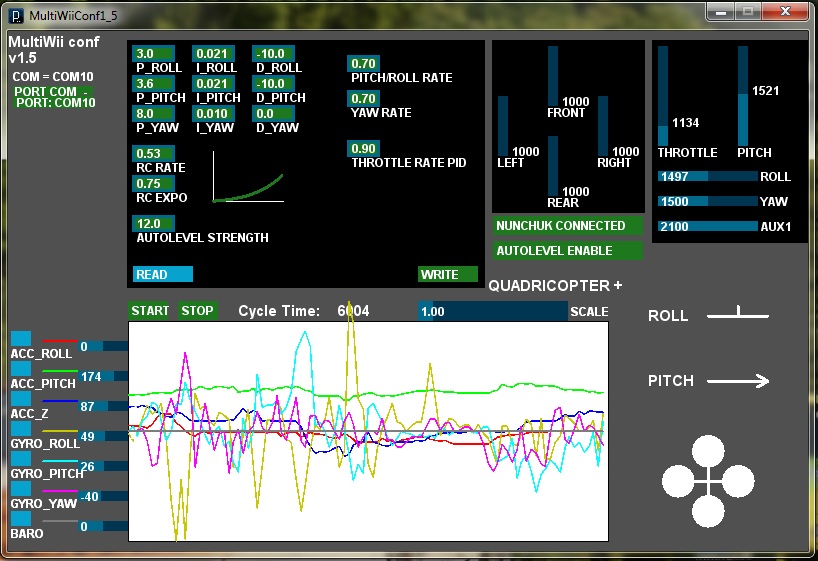Click the AUTOLEVEL STRENGTH value 12.0
This screenshot has width=818, height=561.
153,223
